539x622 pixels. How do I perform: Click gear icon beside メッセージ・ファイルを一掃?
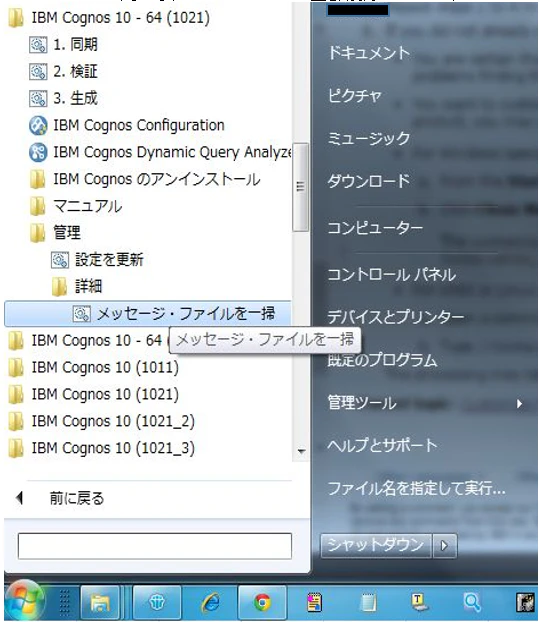click(82, 314)
